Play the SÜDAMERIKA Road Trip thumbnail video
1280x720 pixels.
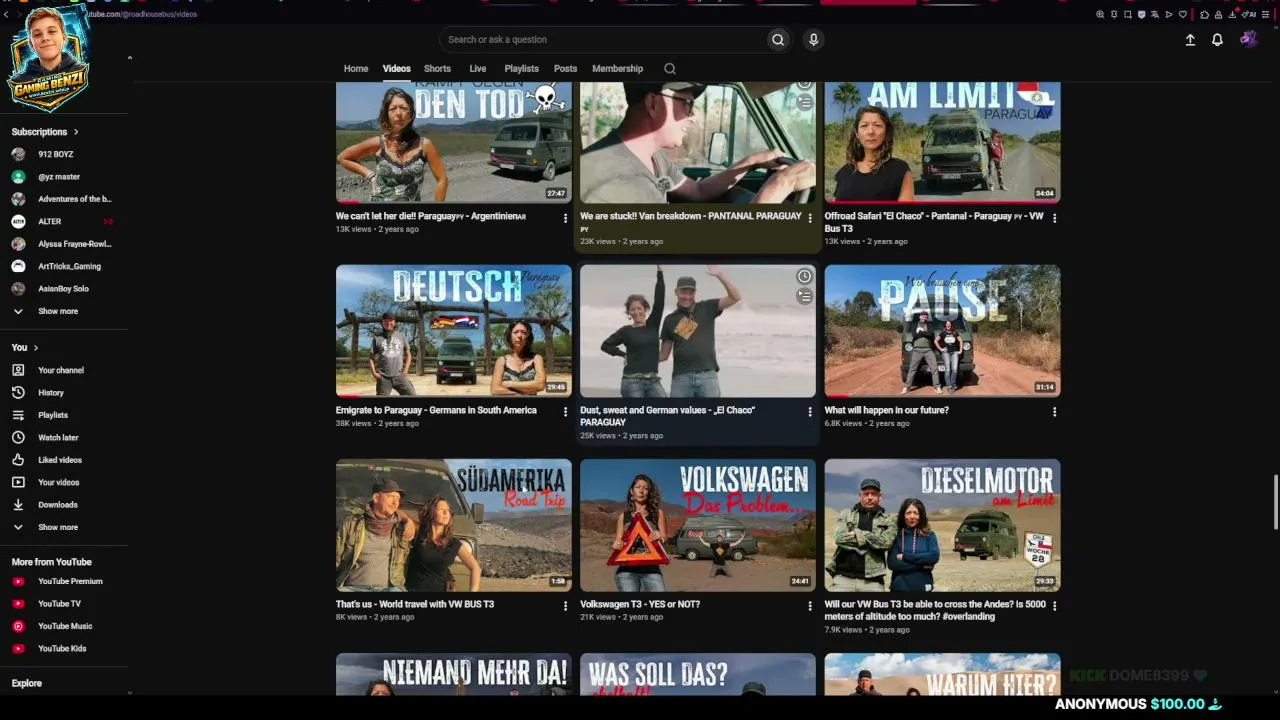click(454, 525)
